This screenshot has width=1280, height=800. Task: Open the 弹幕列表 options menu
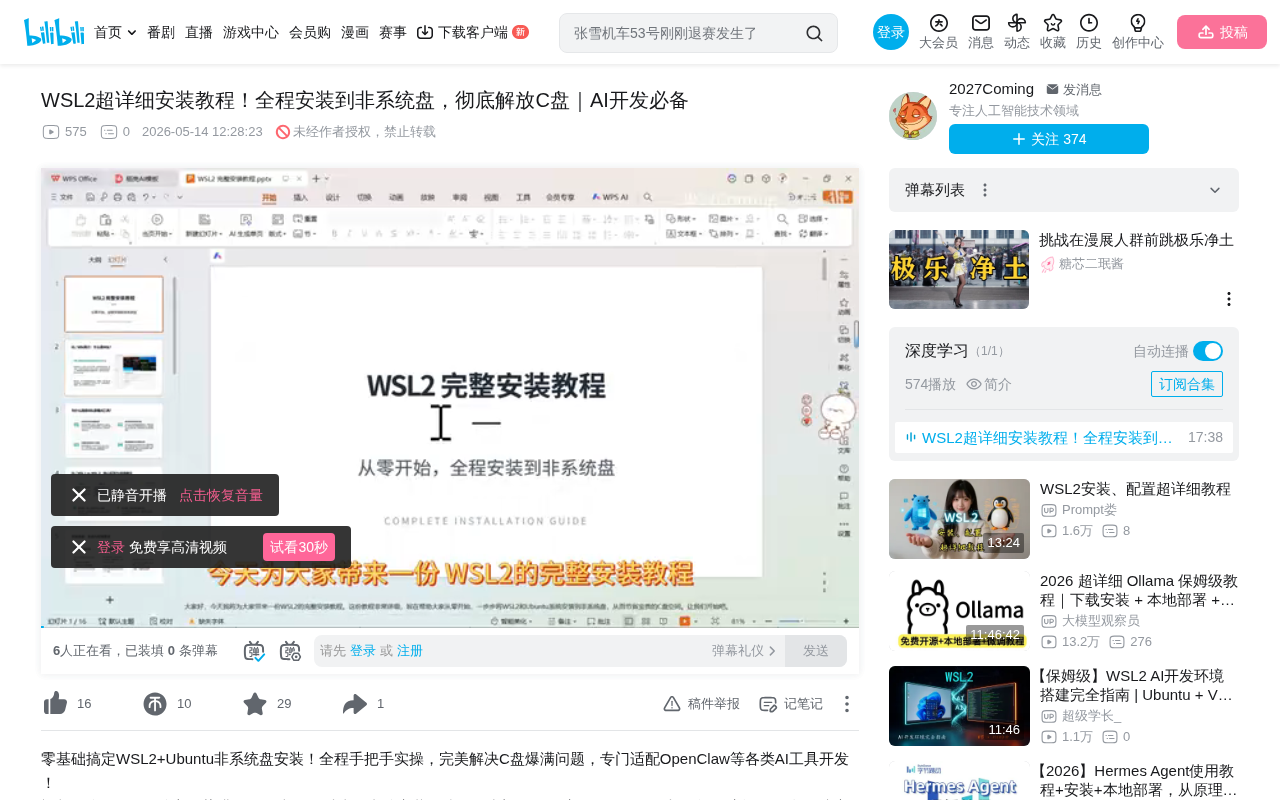click(985, 190)
